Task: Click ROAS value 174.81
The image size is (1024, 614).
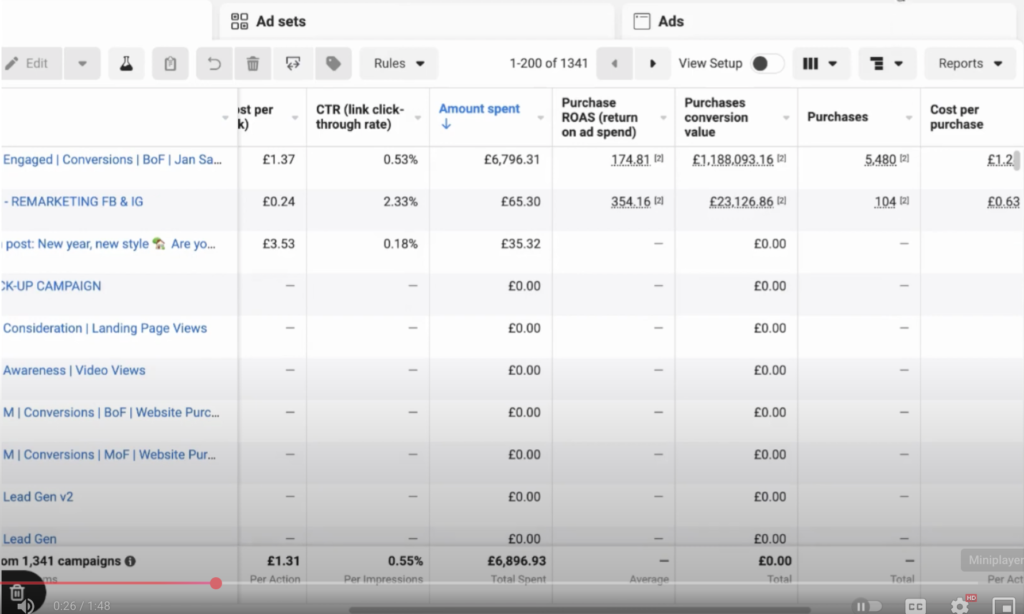Action: point(630,159)
